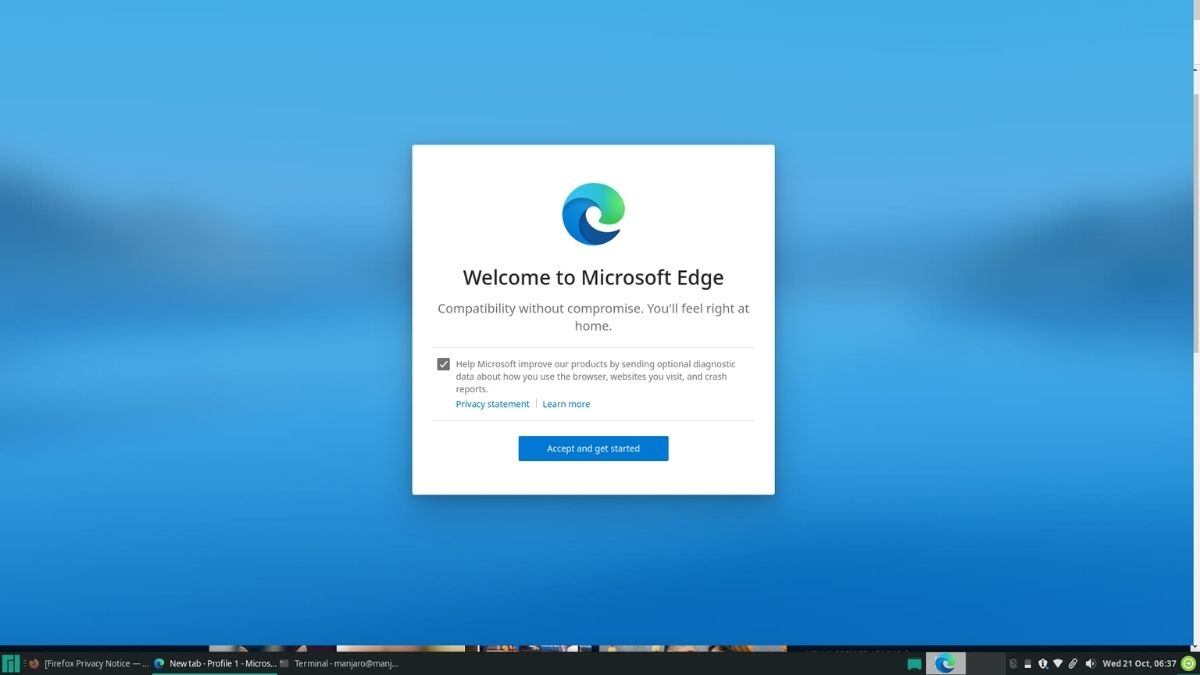Image resolution: width=1200 pixels, height=675 pixels.
Task: Click the Accept and get started button
Action: coord(593,448)
